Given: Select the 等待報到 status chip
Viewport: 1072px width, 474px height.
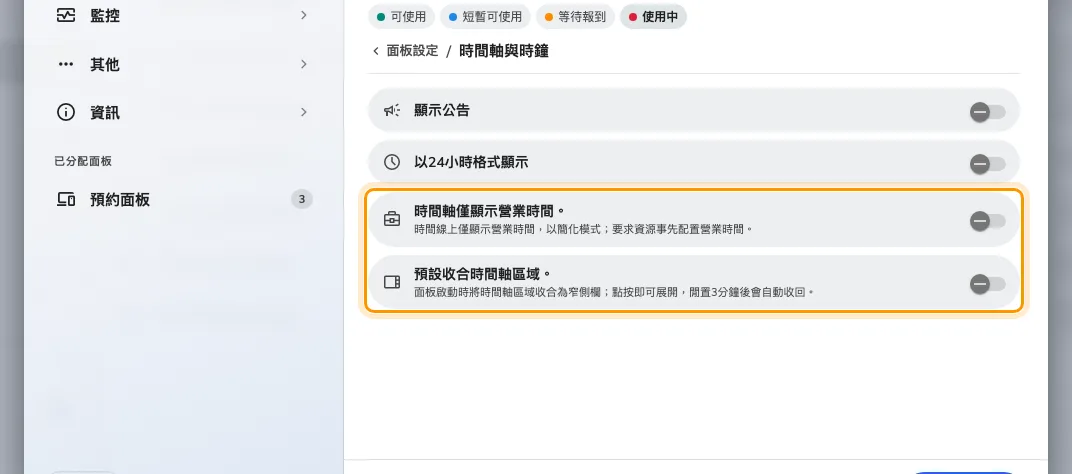Looking at the screenshot, I should [575, 17].
